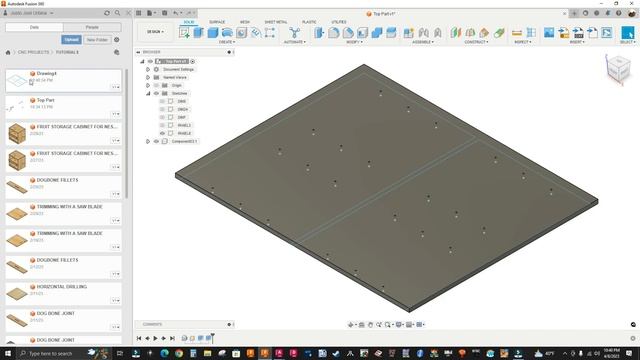Viewport: 640px width, 360px height.
Task: Click the New Folder button
Action: [97, 40]
